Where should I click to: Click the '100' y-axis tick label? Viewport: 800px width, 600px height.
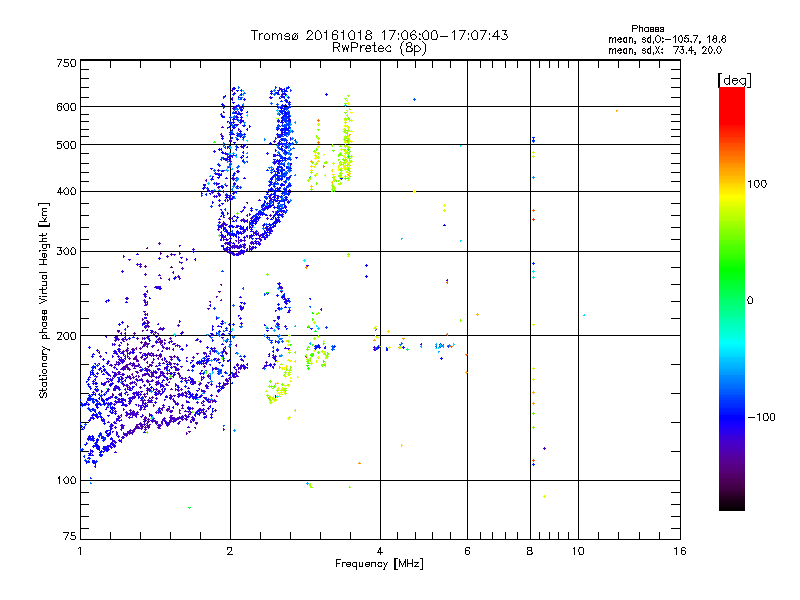pos(66,481)
